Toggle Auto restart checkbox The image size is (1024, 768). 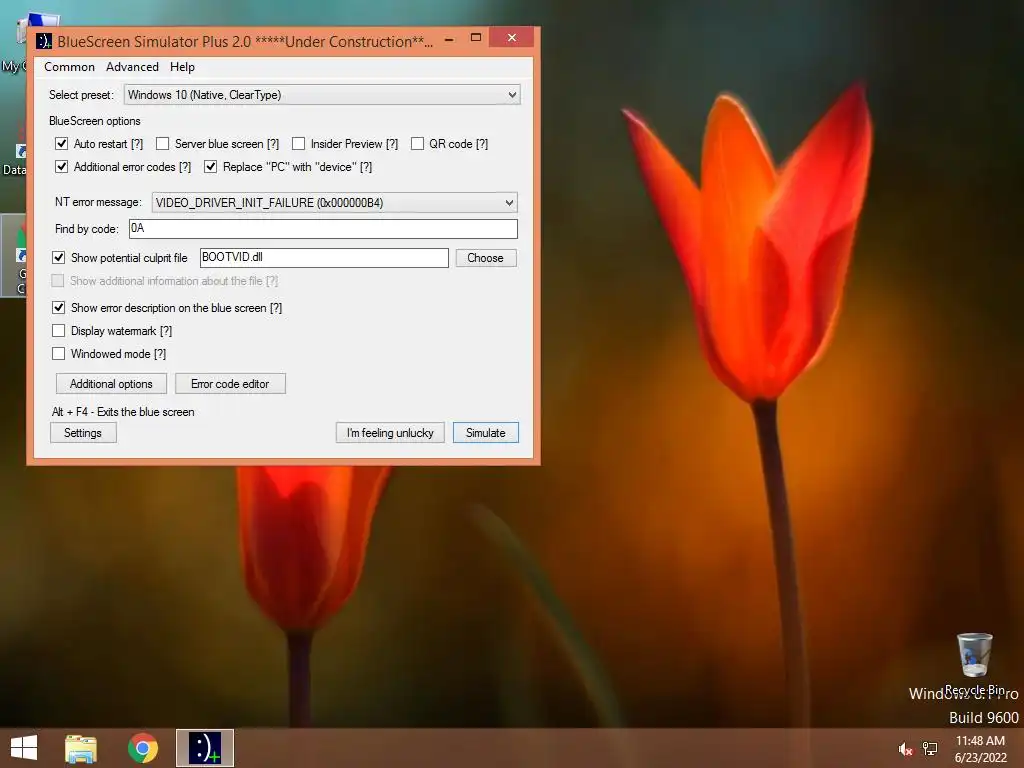click(61, 144)
